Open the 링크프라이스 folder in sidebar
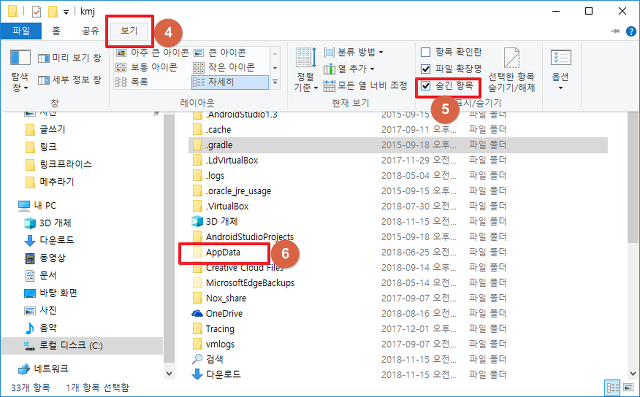Viewport: 640px width, 397px height. point(58,164)
